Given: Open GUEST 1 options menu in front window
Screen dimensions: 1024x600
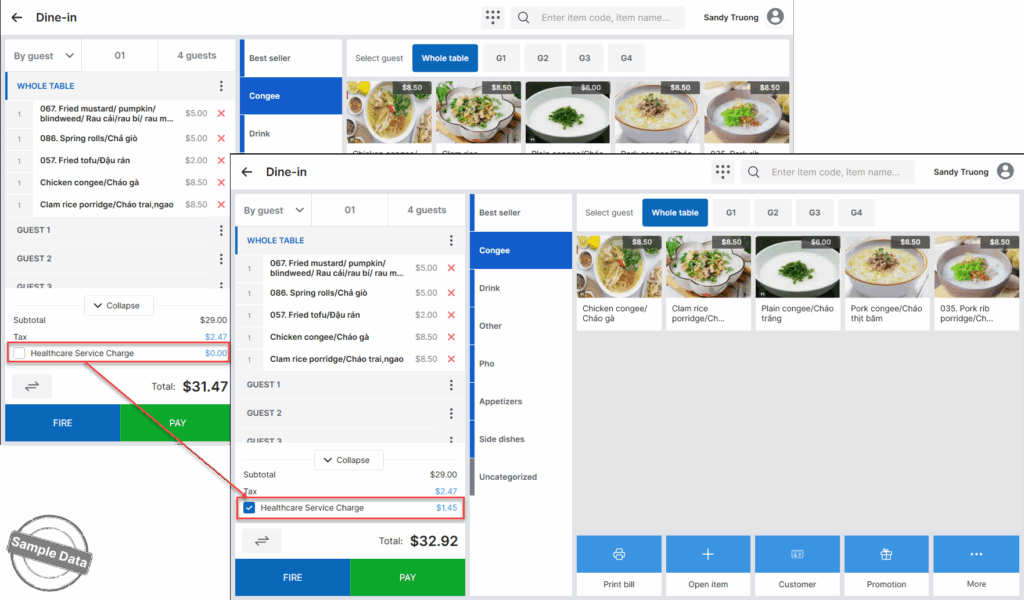Looking at the screenshot, I should (x=451, y=385).
